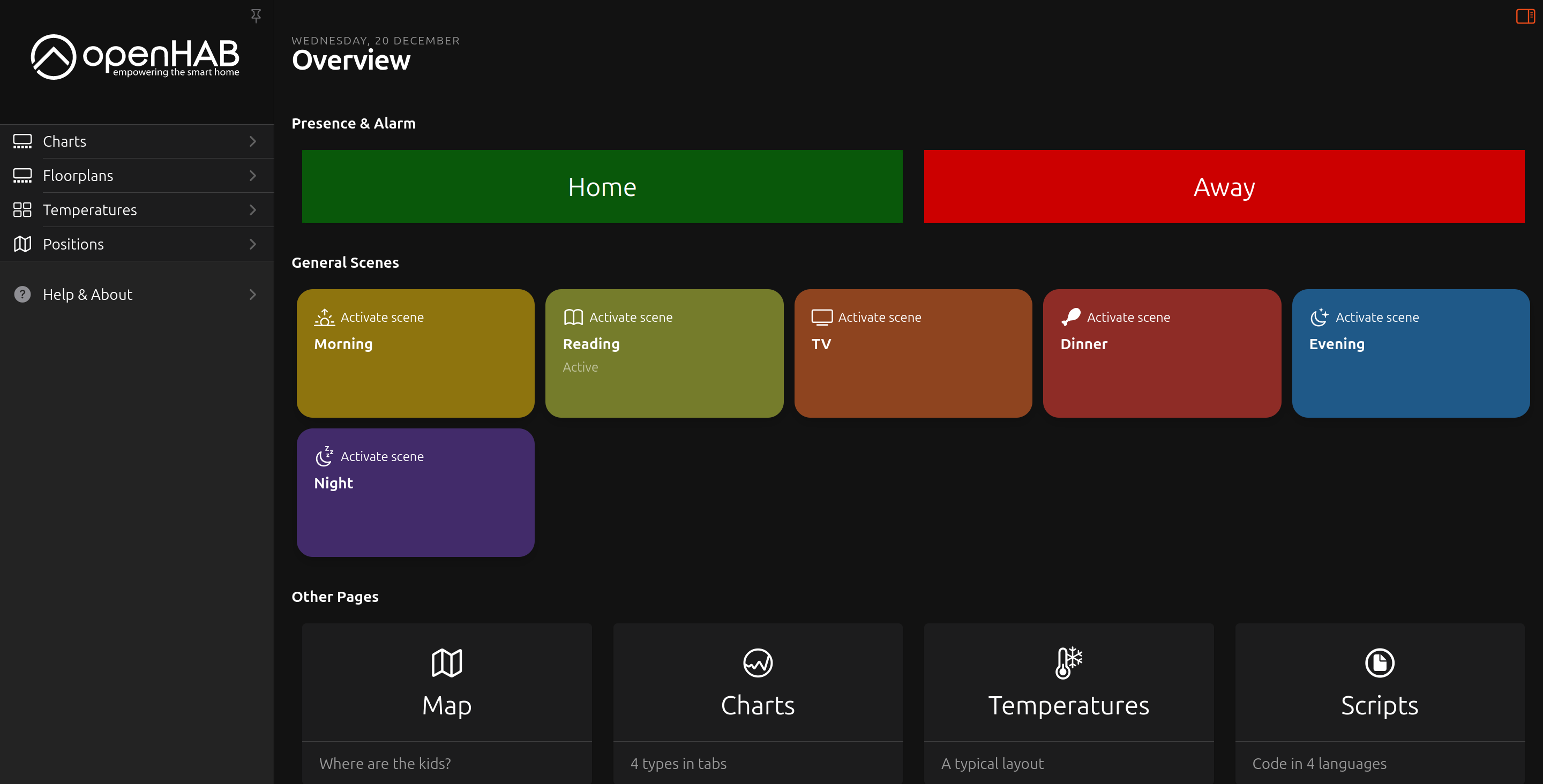Screen dimensions: 1543x784
Task: Set presence to Away
Action: [1224, 186]
